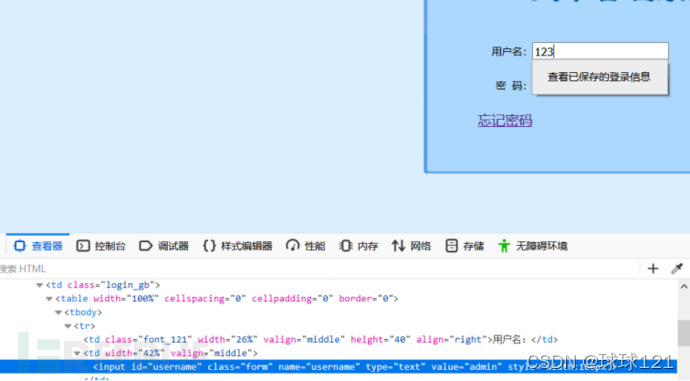Screen dimensions: 690x381
Task: Open the 无障碍环境 accessibility tab
Action: pos(533,245)
